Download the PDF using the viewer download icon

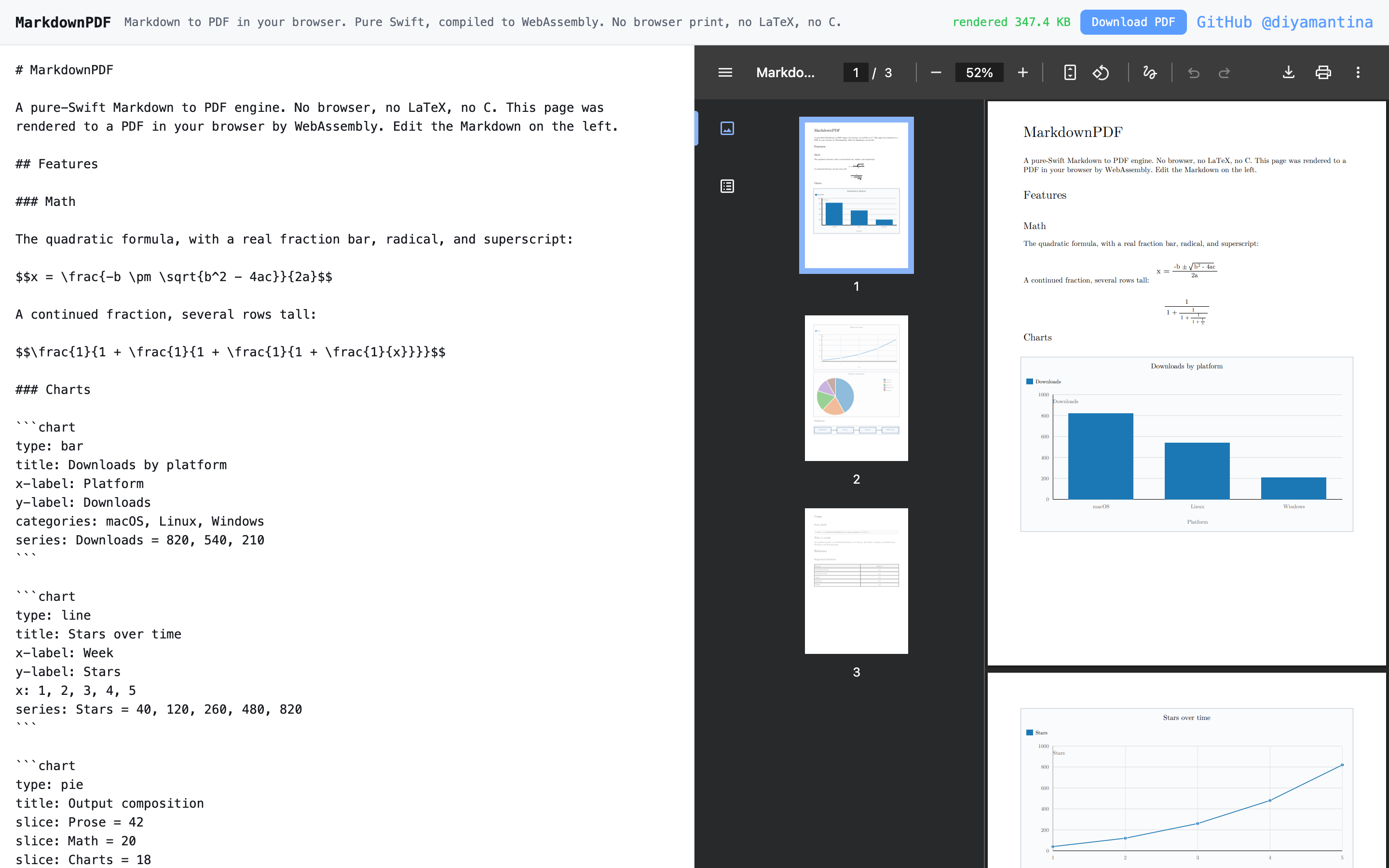(1289, 72)
